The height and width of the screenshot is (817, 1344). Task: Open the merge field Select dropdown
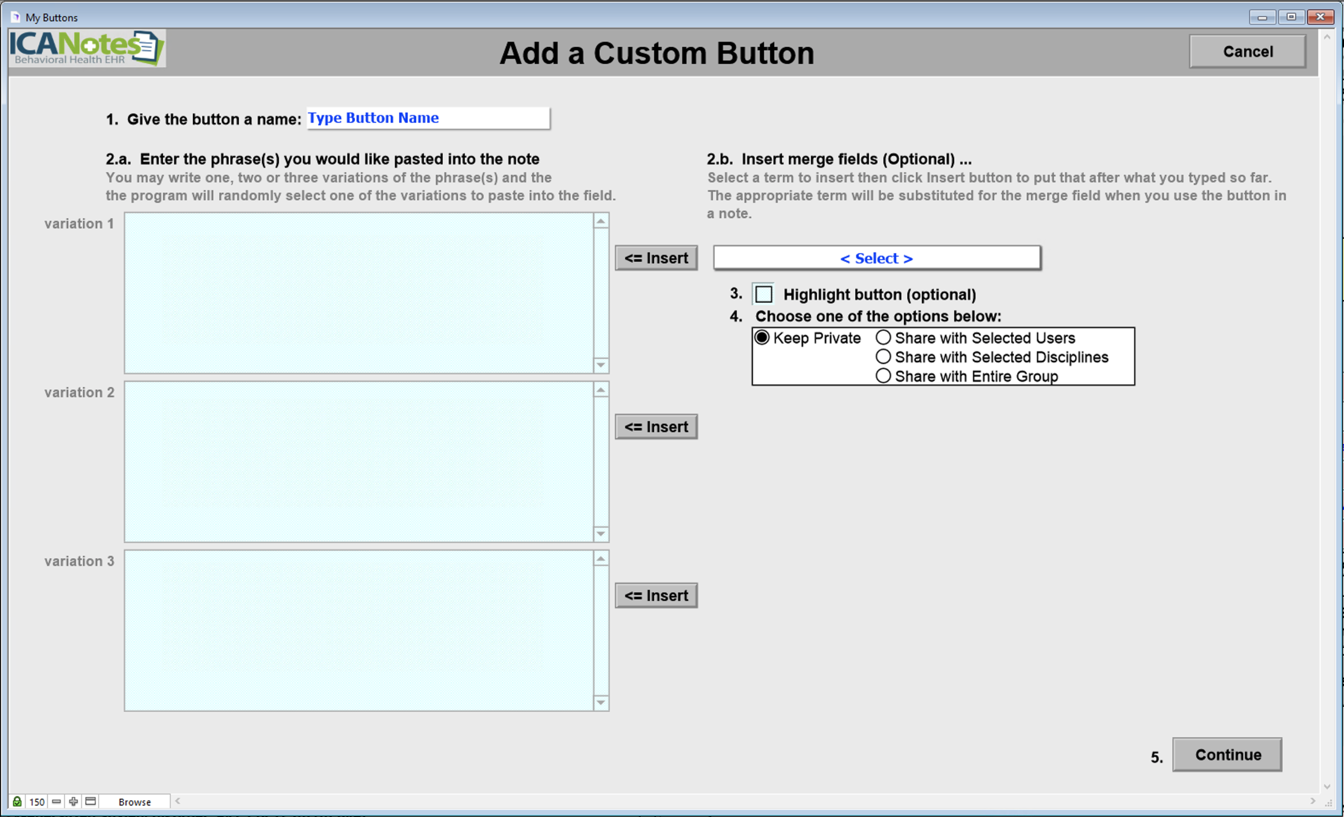coord(876,258)
